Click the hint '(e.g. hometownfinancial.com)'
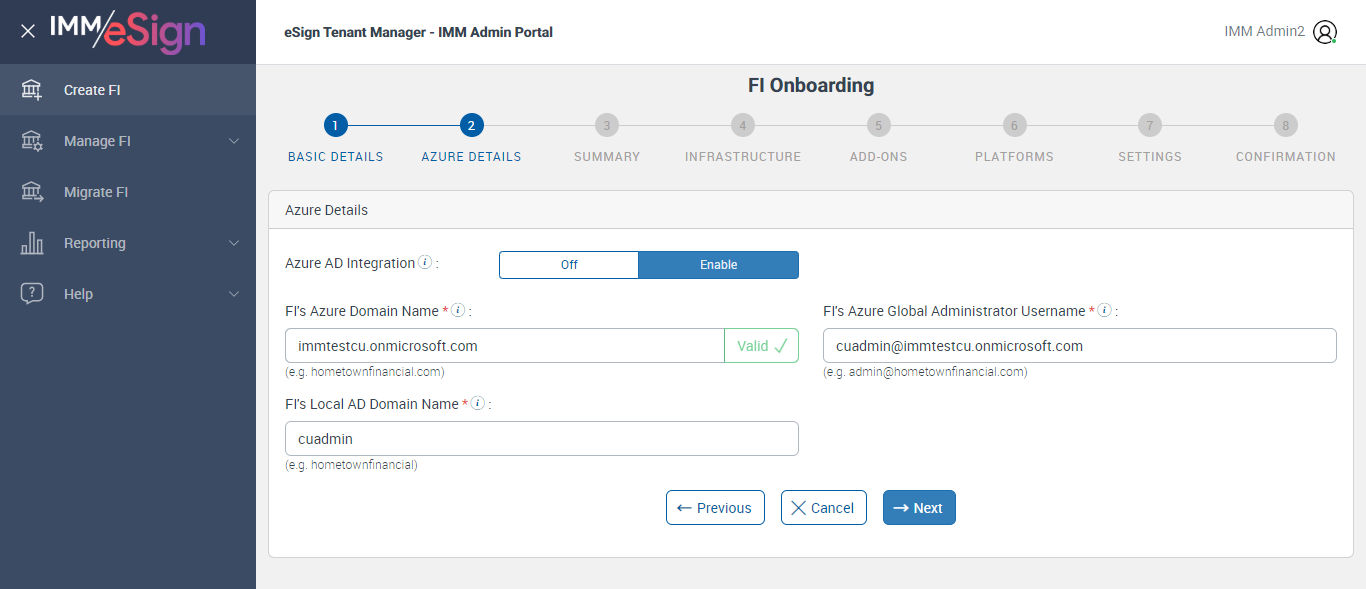The image size is (1366, 589). click(x=365, y=372)
